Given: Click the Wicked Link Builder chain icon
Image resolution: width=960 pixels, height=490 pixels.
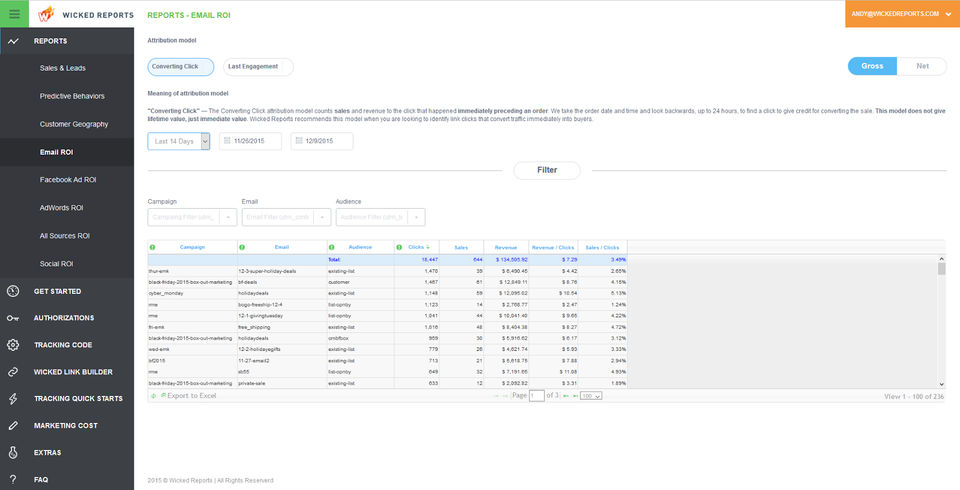Looking at the screenshot, I should 13,372.
